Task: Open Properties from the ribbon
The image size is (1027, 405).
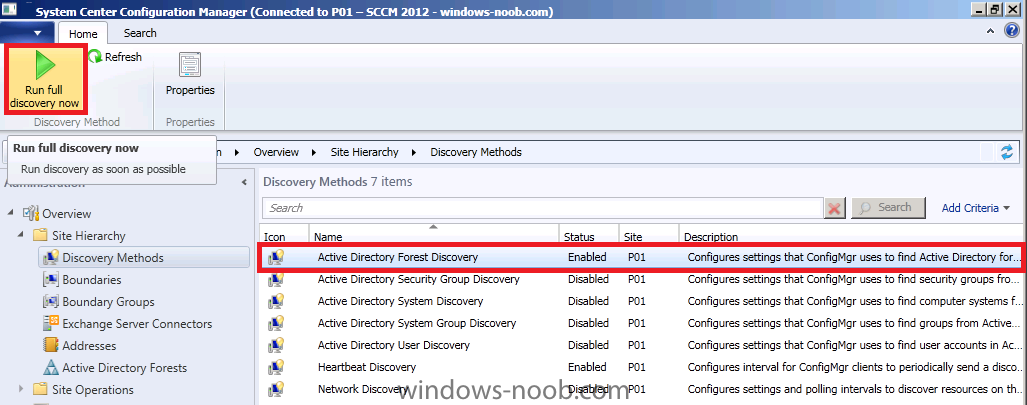Action: (x=190, y=74)
